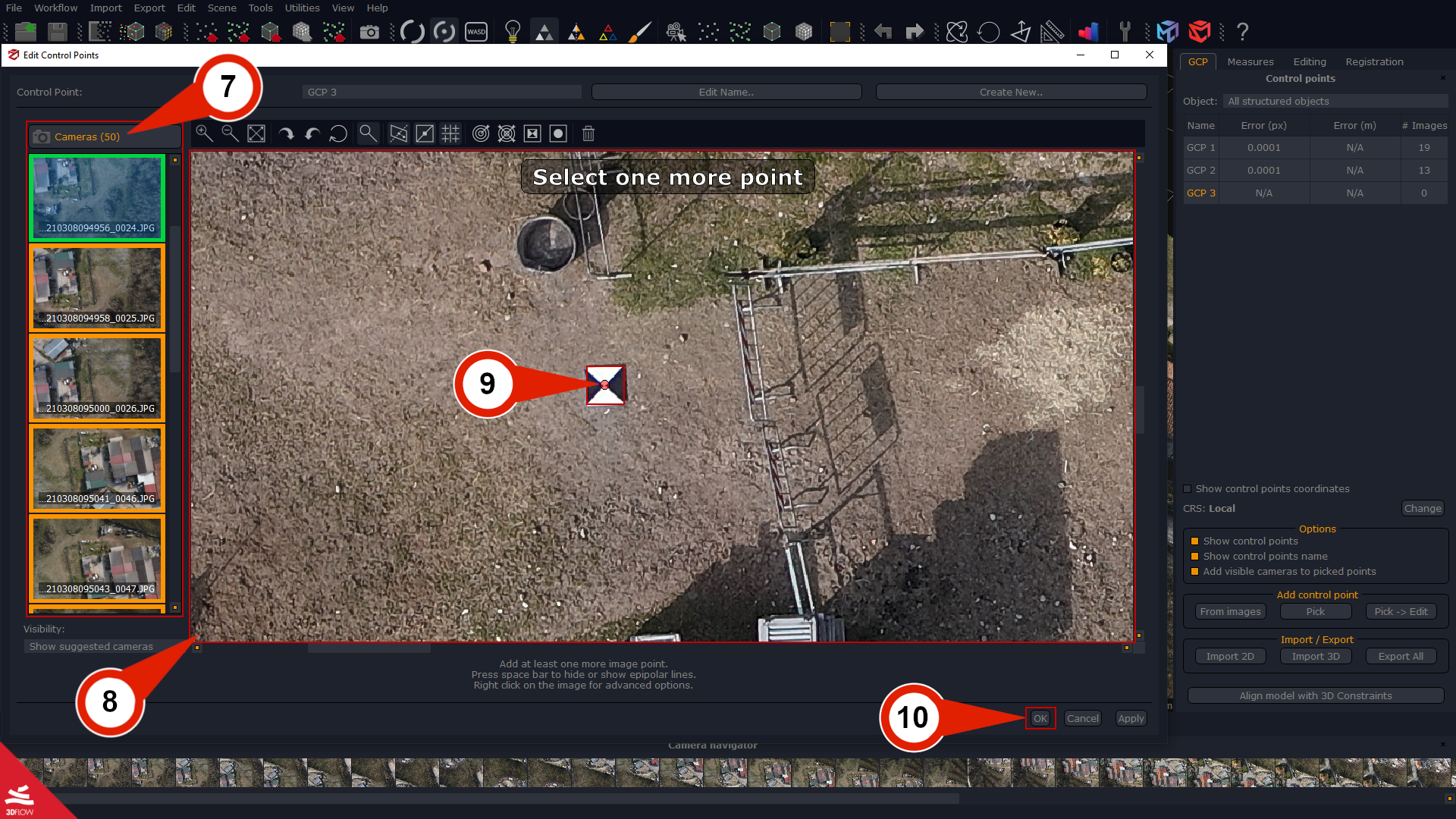Toggle Show control points option
The width and height of the screenshot is (1456, 819).
[1194, 541]
